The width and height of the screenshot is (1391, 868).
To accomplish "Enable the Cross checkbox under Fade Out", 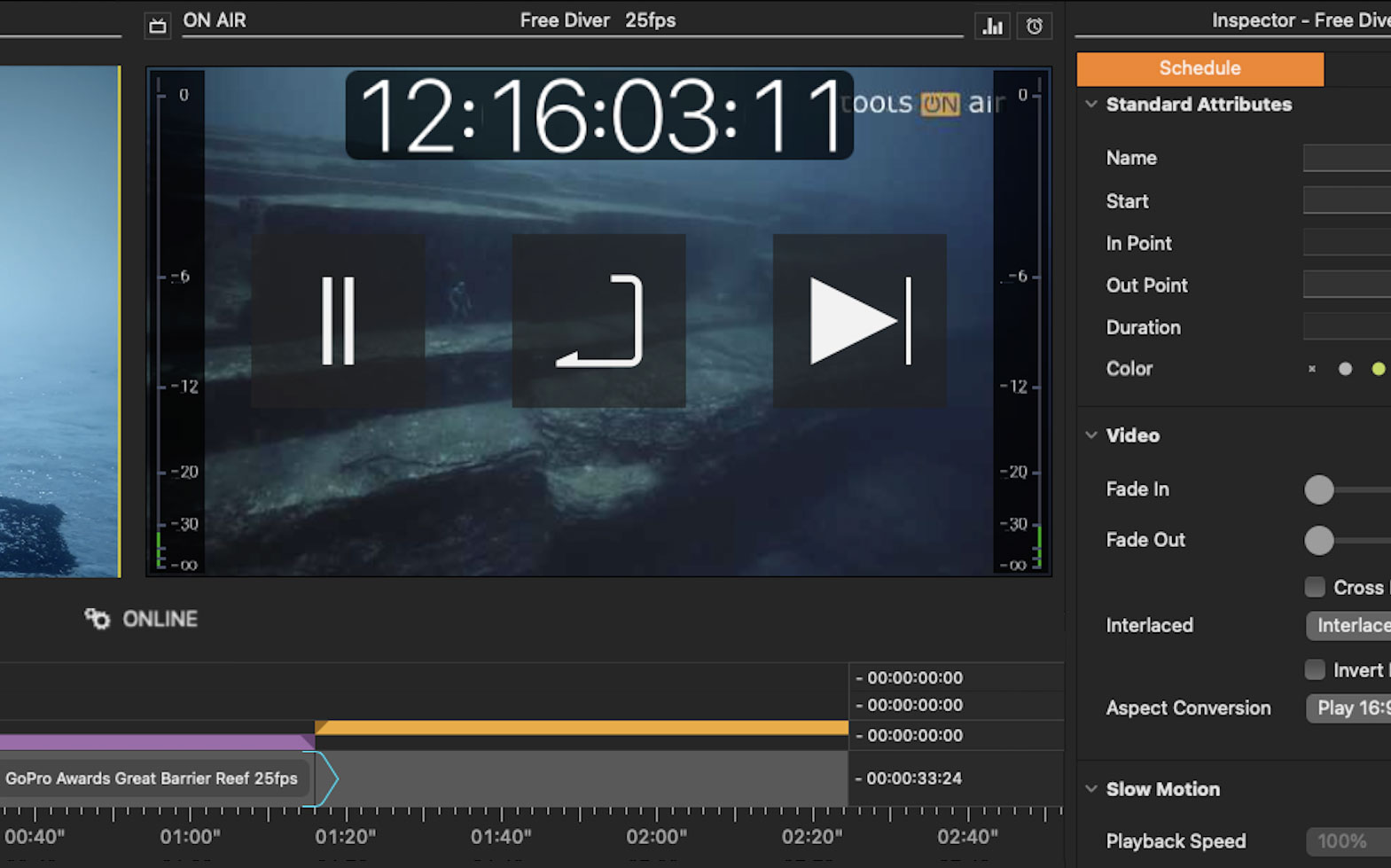I will pos(1315,587).
